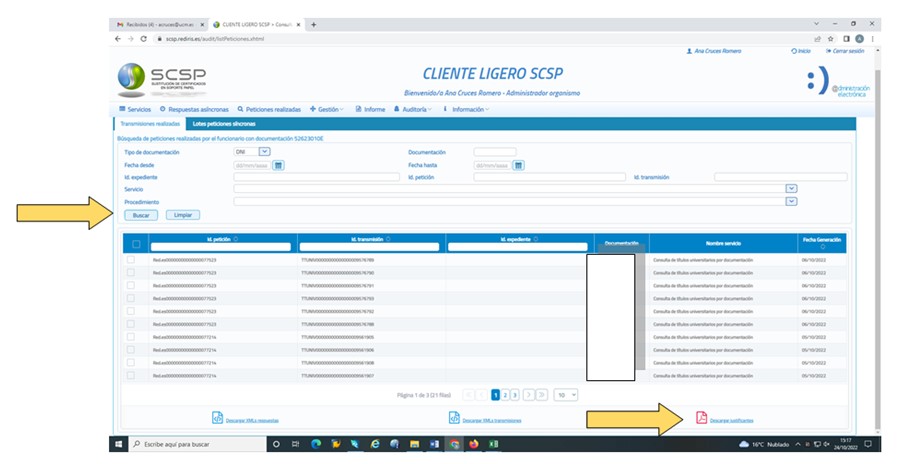This screenshot has width=912, height=464.
Task: Check the row with transmission ending 9561907
Action: click(131, 376)
